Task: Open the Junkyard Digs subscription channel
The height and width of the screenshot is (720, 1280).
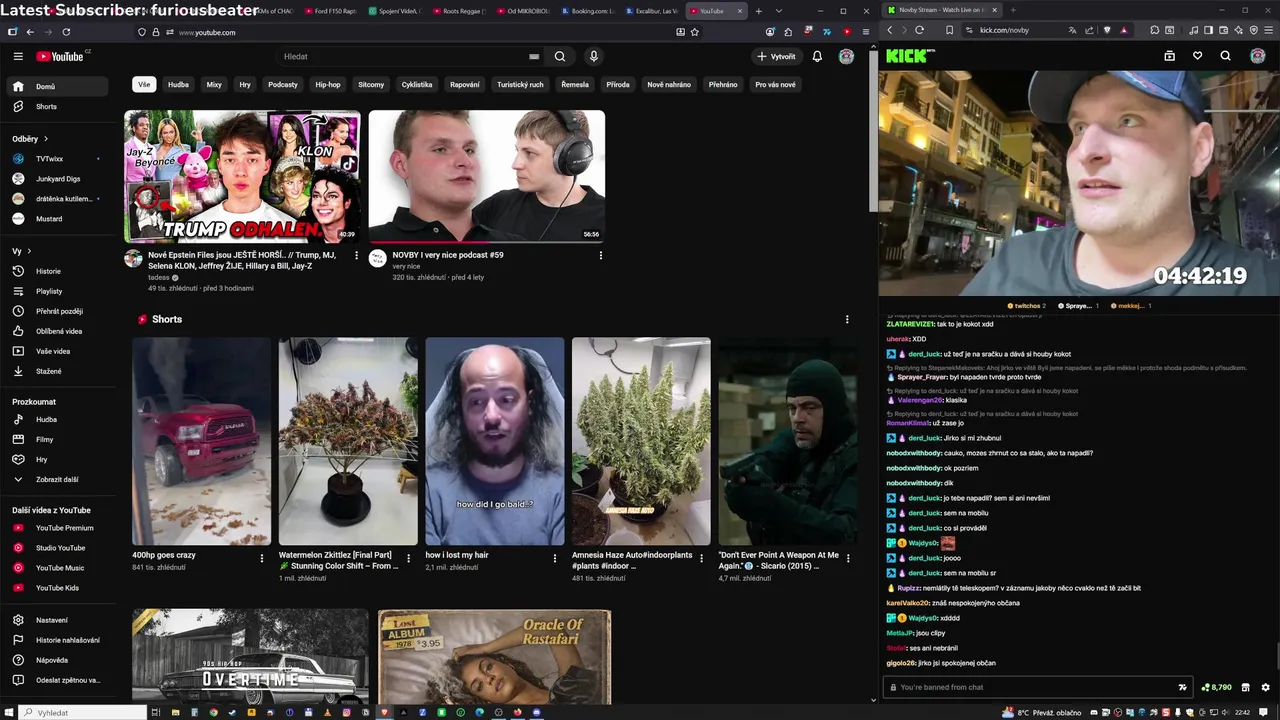Action: pos(58,179)
